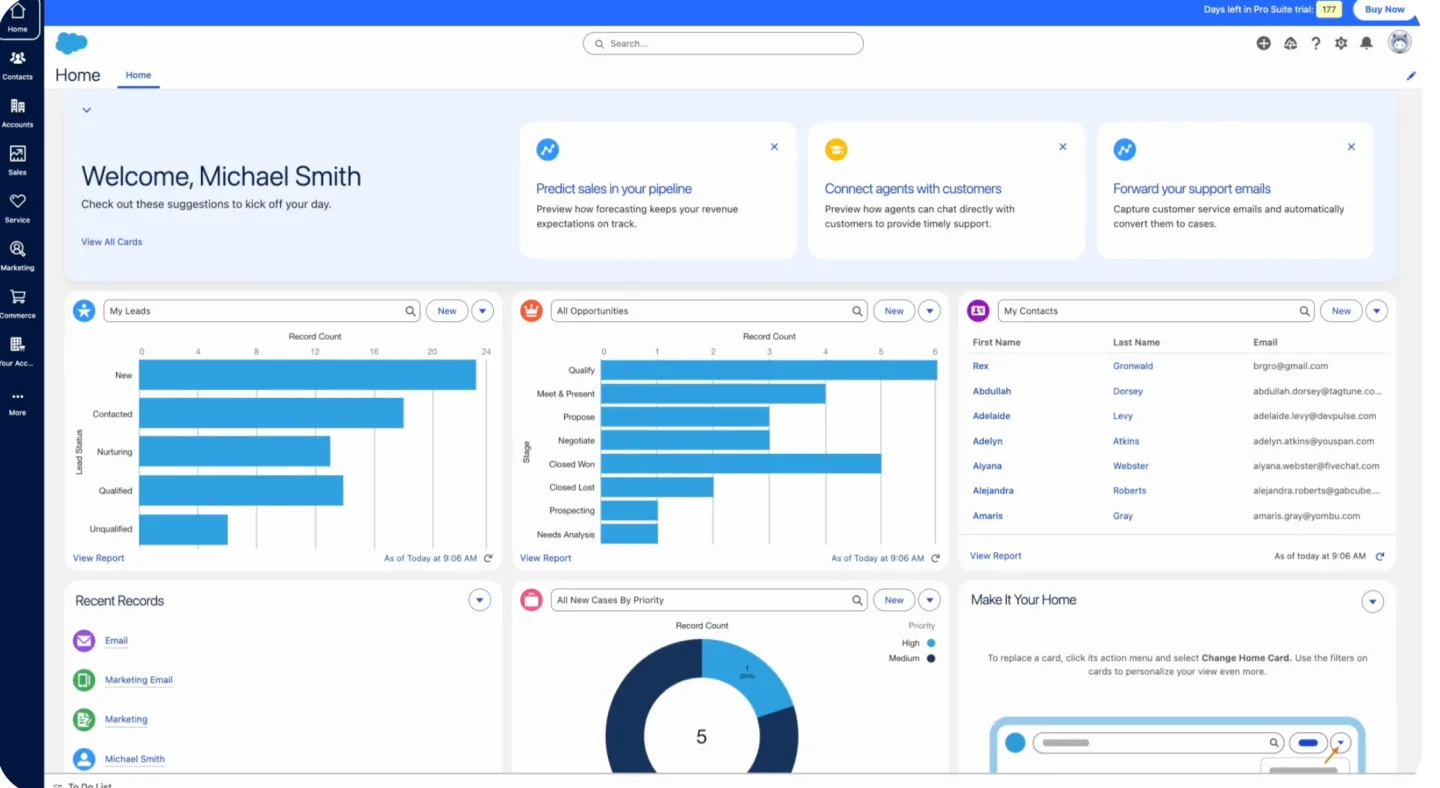Click Buy Now button

point(1385,10)
